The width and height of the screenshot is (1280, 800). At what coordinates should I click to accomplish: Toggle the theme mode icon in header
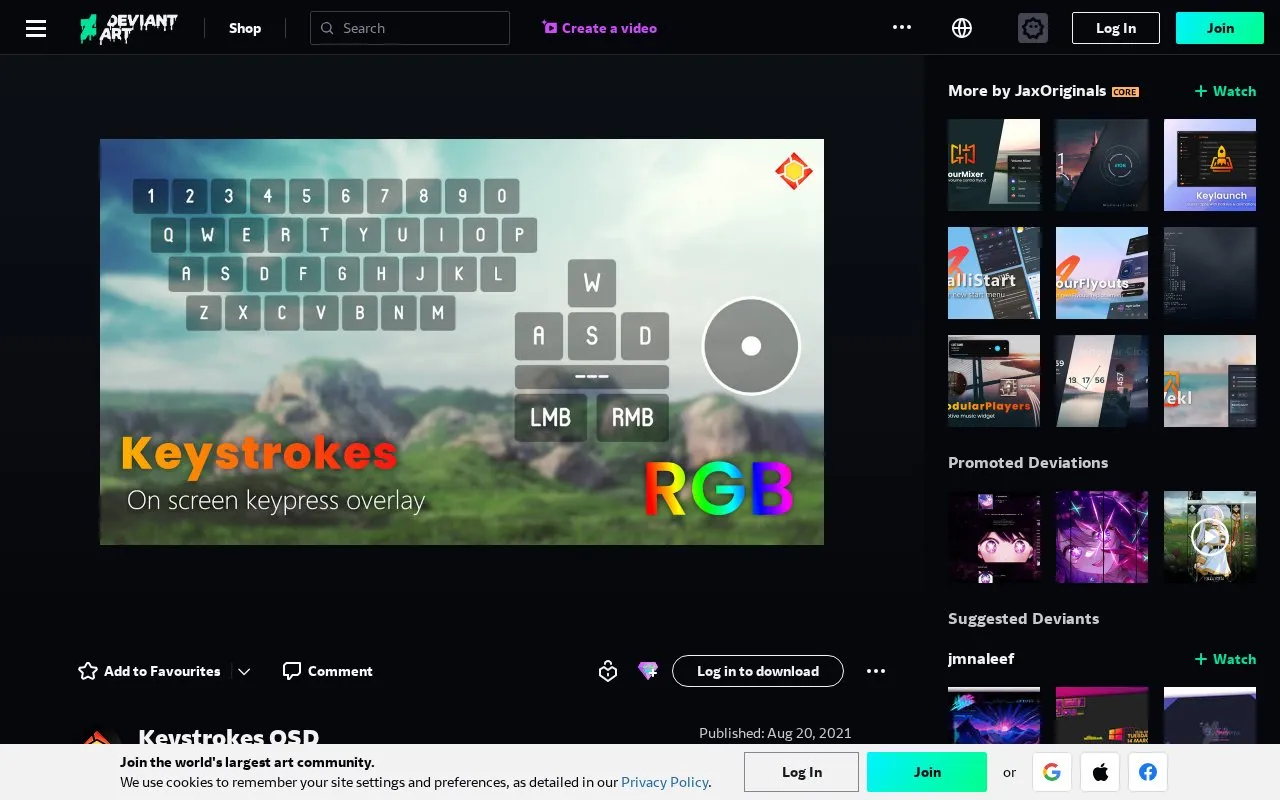coord(1033,28)
